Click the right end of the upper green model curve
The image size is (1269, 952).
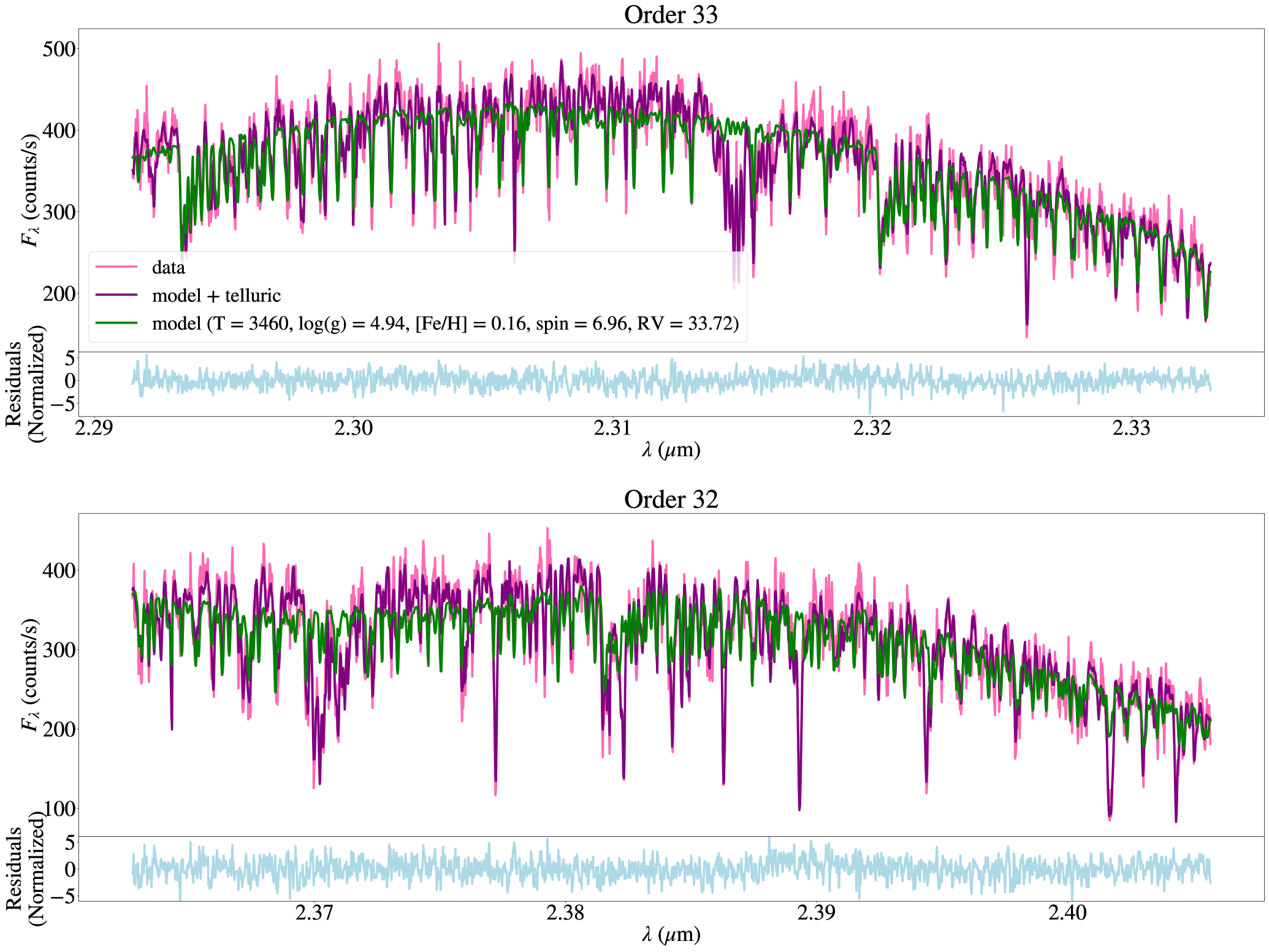1210,272
